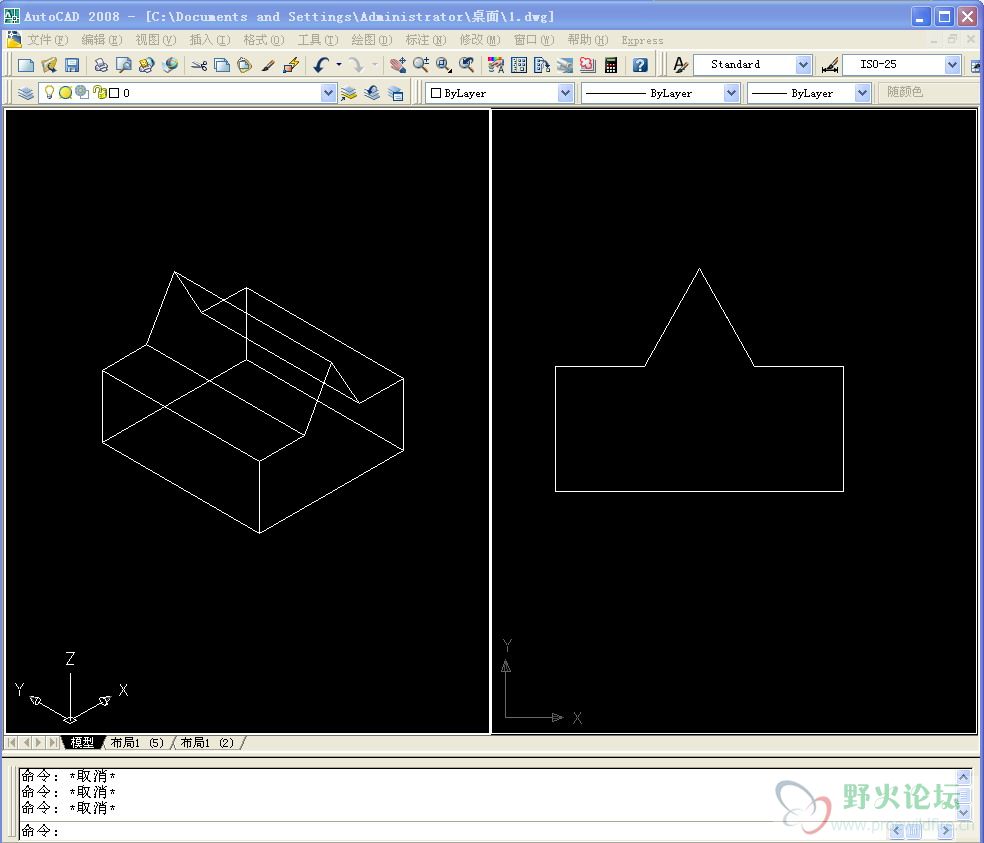This screenshot has width=984, height=843.
Task: Open the 文件(F) menu
Action: pos(47,40)
